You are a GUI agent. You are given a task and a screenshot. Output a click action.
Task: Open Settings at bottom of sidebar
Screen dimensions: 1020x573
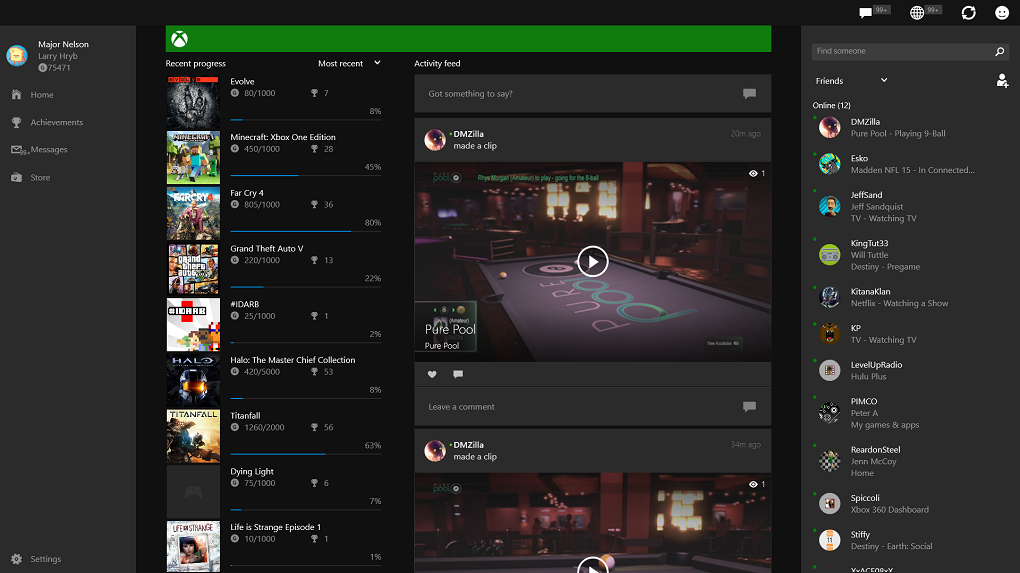tap(45, 559)
